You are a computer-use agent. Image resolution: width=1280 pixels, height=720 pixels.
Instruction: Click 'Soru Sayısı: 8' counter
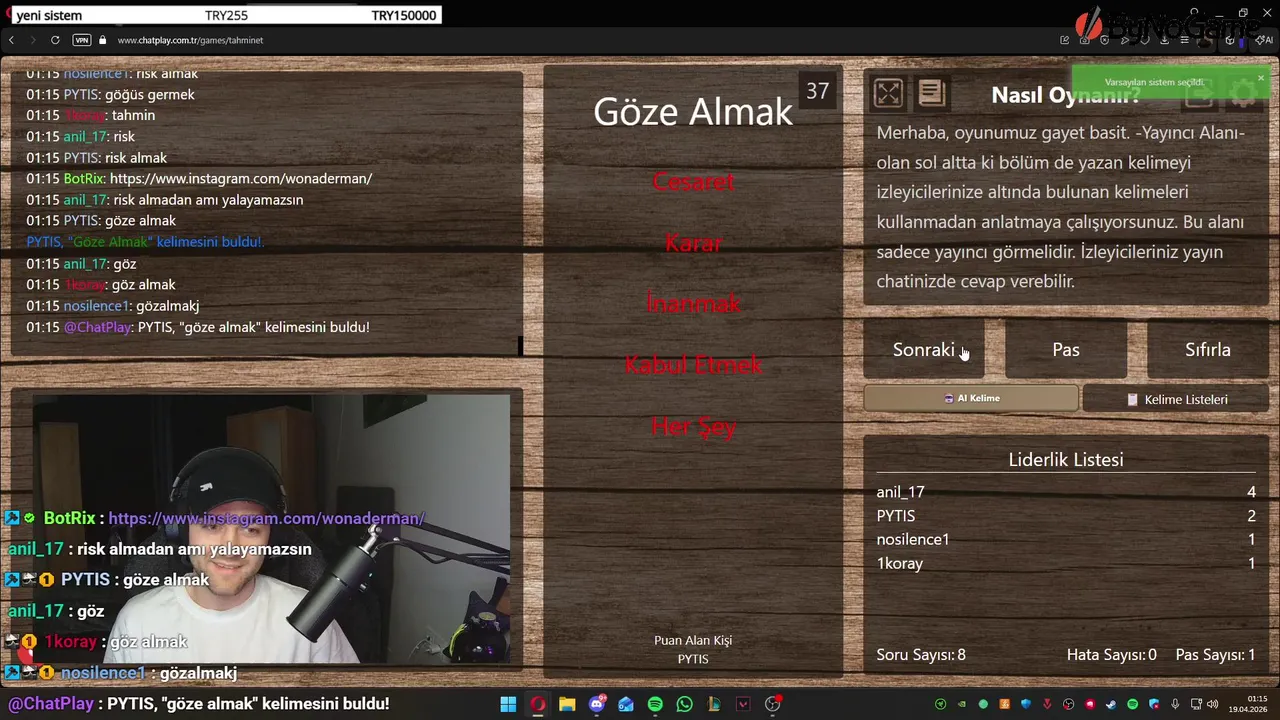921,655
